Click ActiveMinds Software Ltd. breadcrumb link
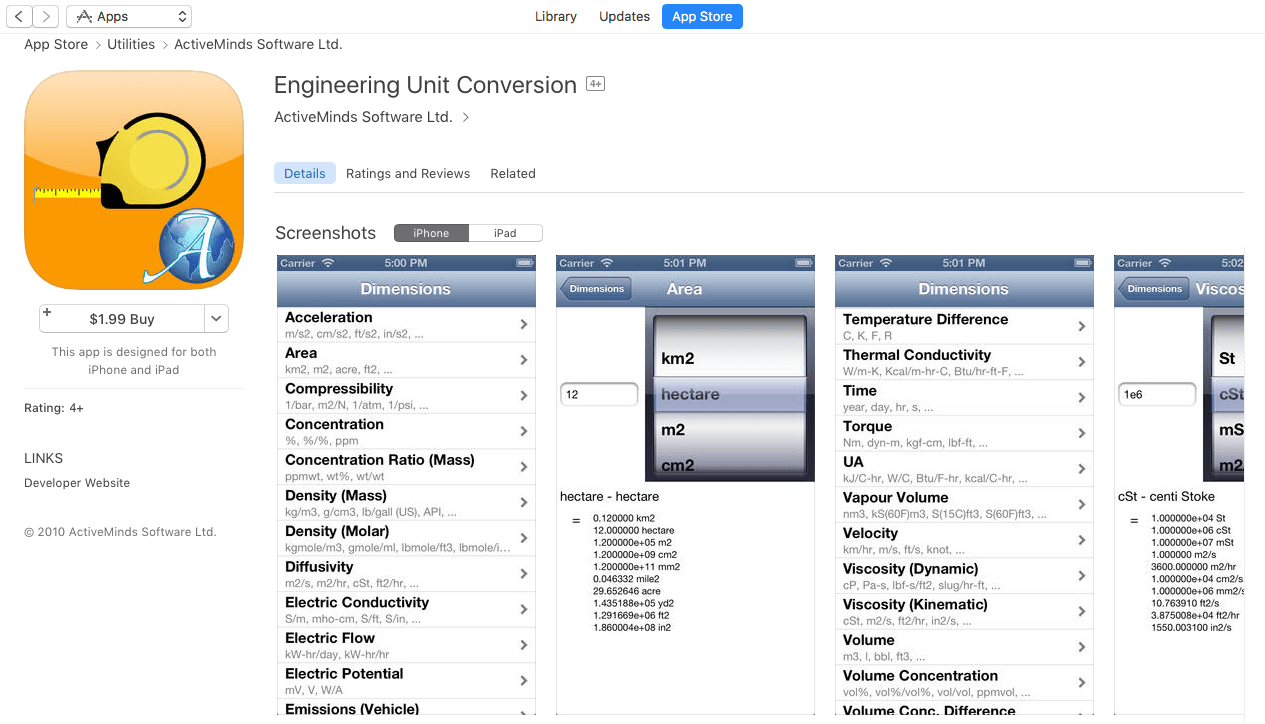Viewport: 1265px width, 724px height. click(x=258, y=44)
